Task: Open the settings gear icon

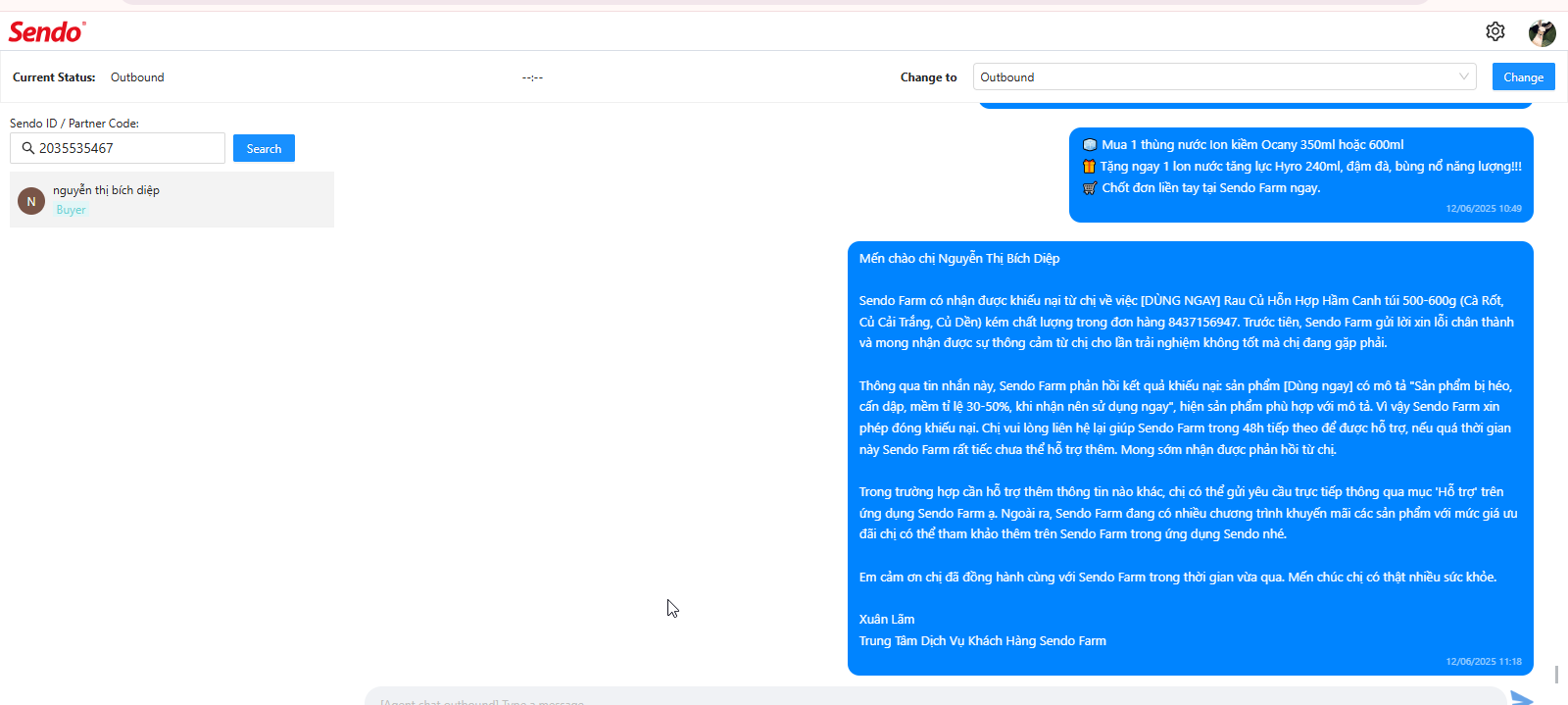Action: click(1494, 31)
